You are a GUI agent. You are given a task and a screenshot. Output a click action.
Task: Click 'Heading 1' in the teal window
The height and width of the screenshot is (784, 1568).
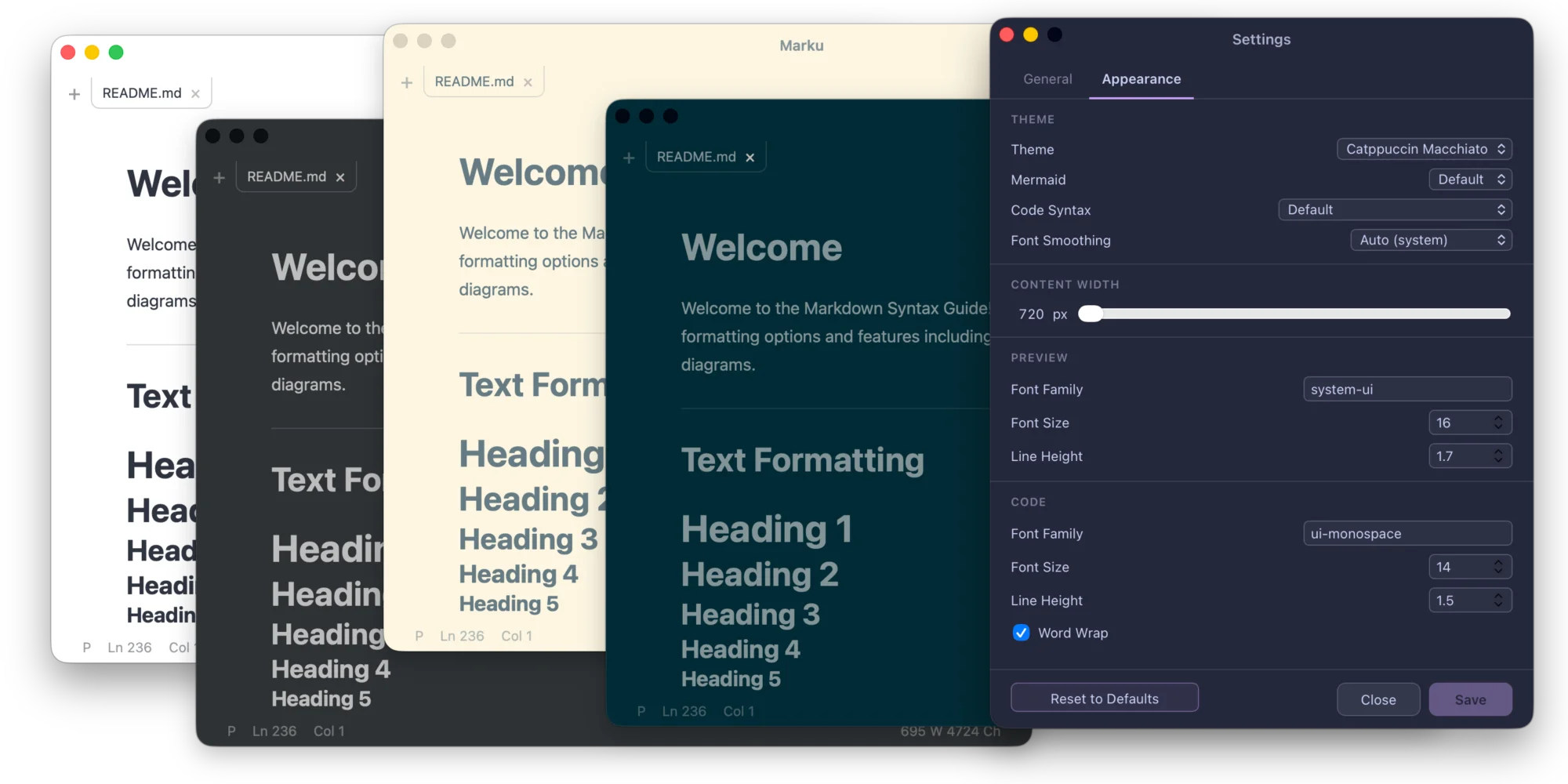click(x=767, y=529)
